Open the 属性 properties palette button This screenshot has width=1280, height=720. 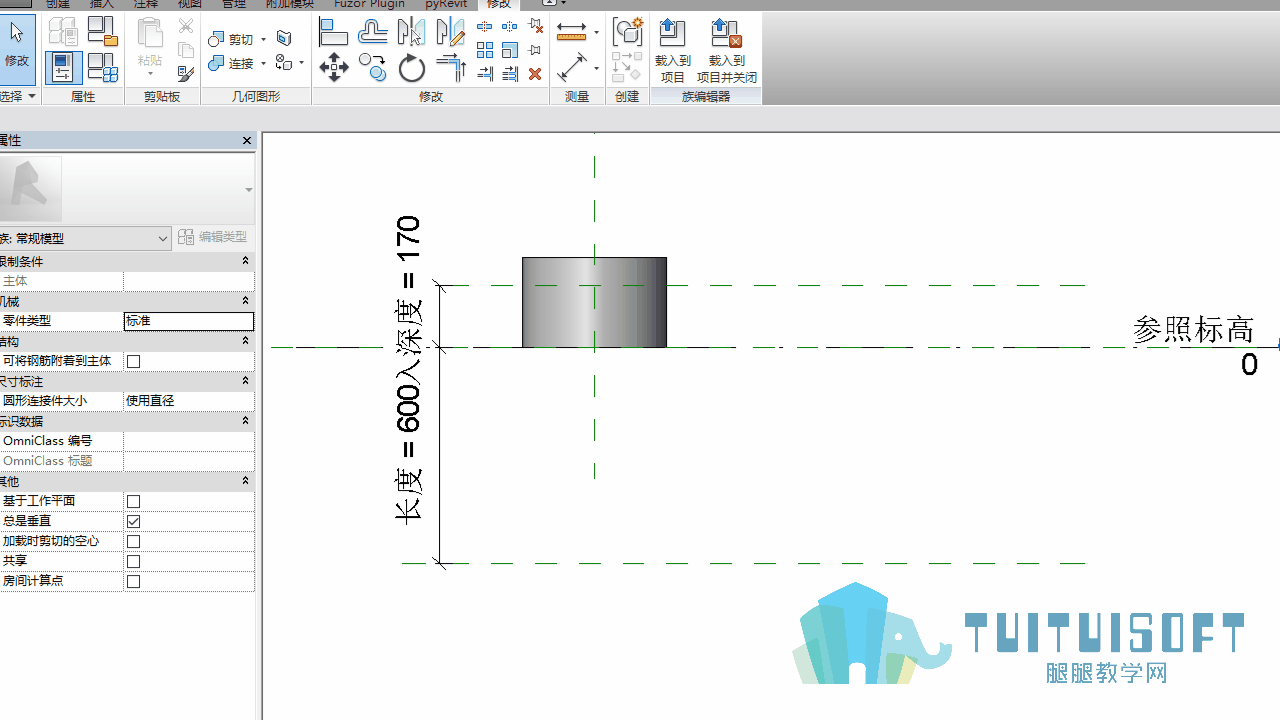[63, 67]
